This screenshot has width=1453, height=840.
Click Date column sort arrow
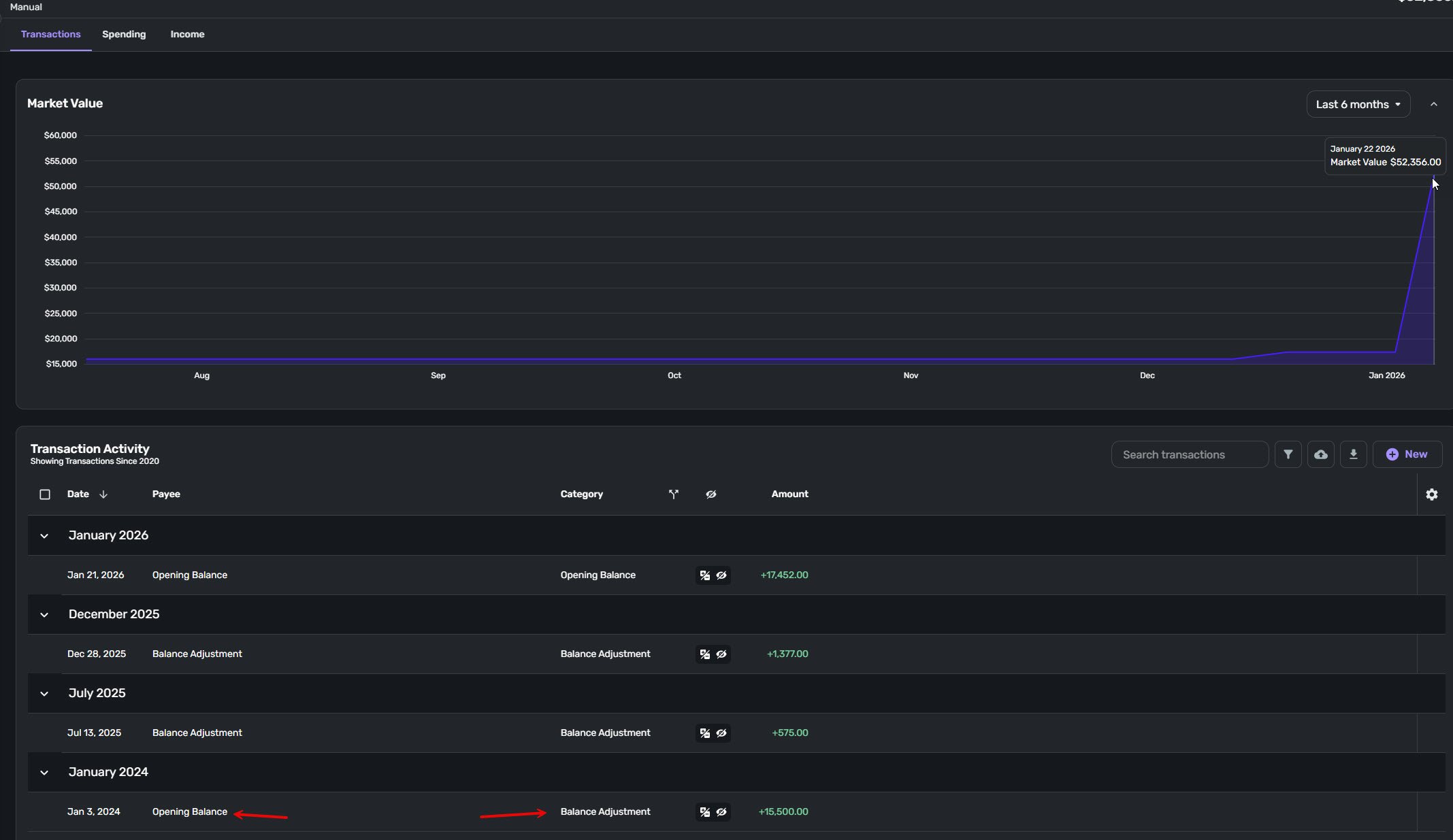pos(103,494)
